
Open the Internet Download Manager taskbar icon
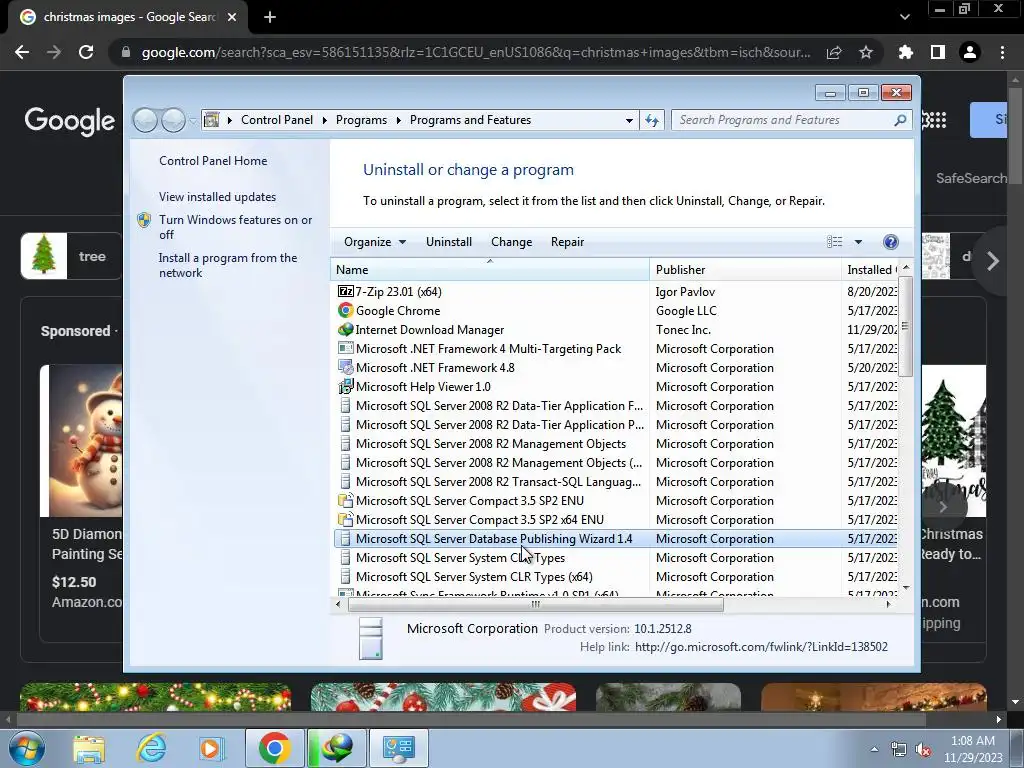click(337, 748)
